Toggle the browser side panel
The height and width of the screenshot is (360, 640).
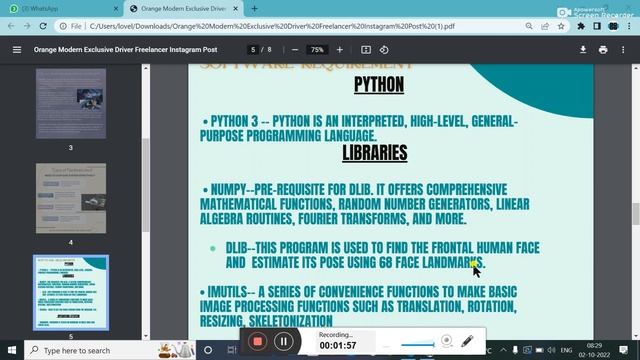click(x=597, y=26)
